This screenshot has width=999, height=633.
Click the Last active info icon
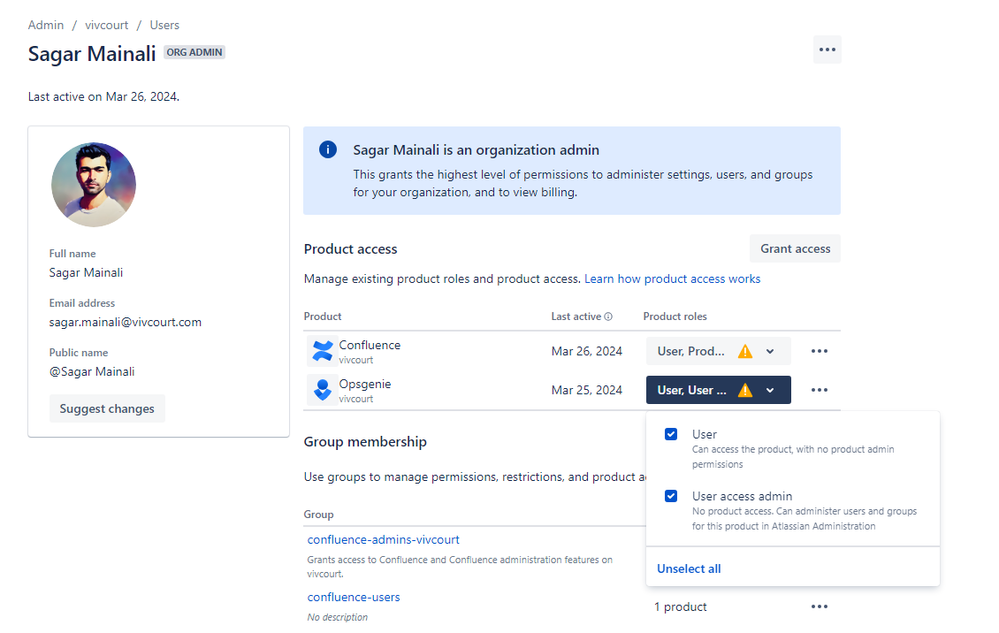click(608, 316)
